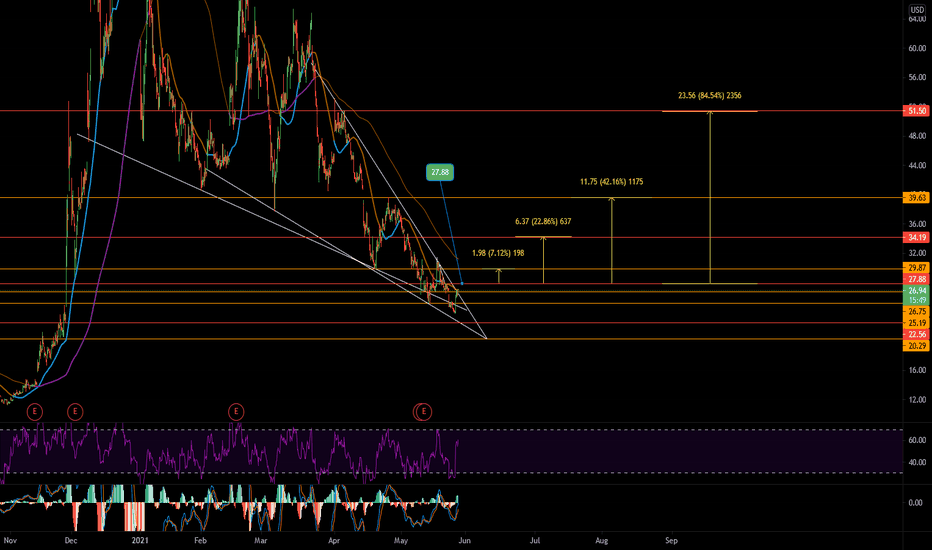Click the 16.00 price axis tick
This screenshot has width=932, height=550.
pos(917,370)
